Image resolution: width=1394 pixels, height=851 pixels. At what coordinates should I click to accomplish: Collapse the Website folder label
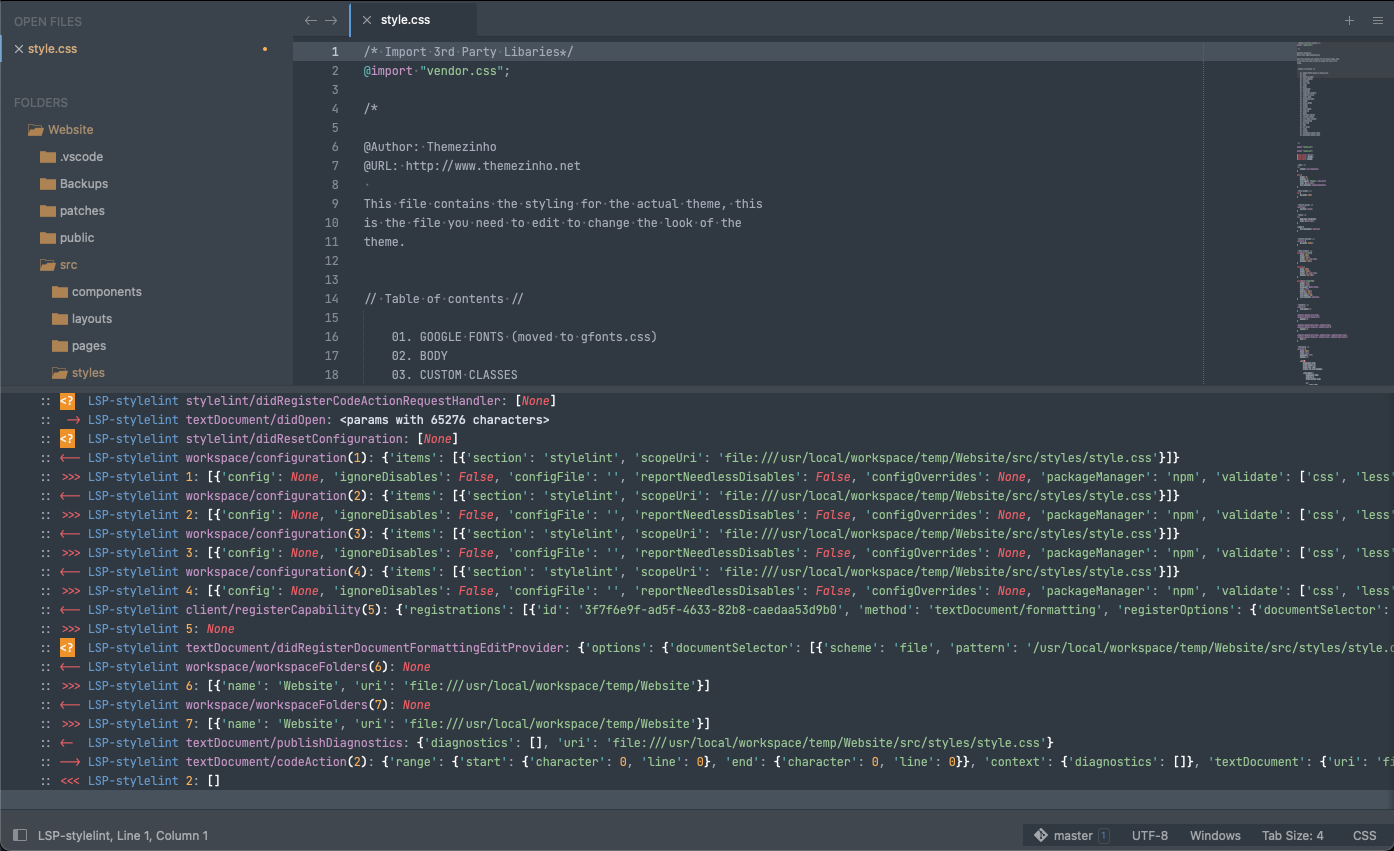point(71,130)
